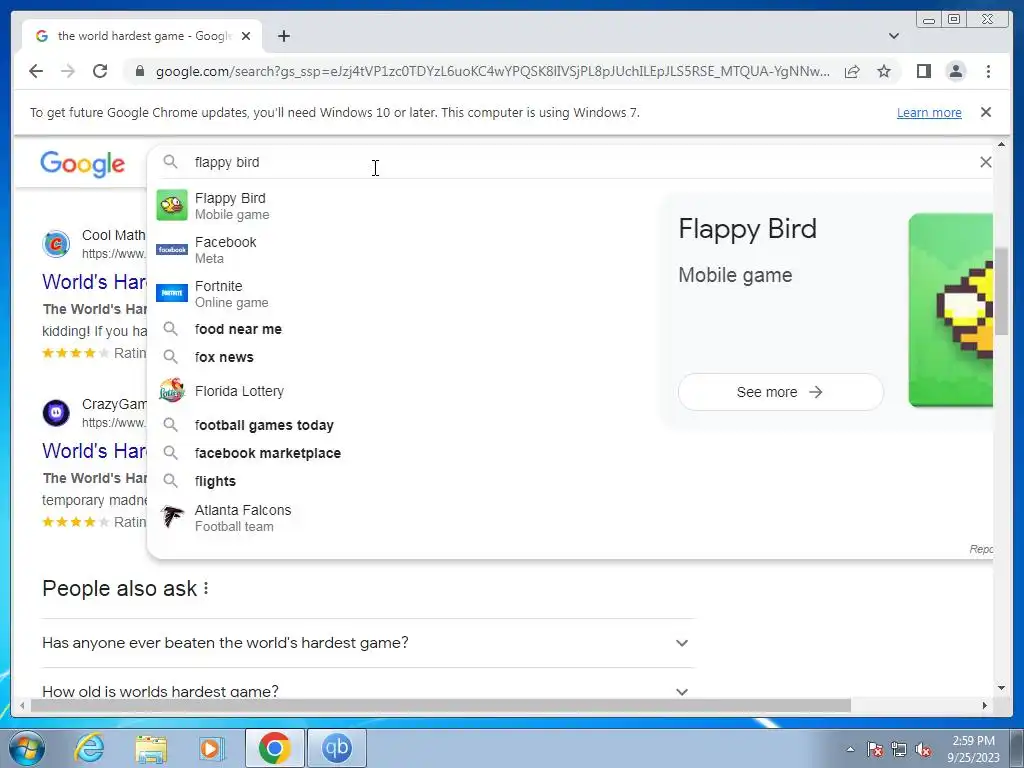Select Atlanta Falcons Football team suggestion
The width and height of the screenshot is (1024, 768).
[x=405, y=518]
